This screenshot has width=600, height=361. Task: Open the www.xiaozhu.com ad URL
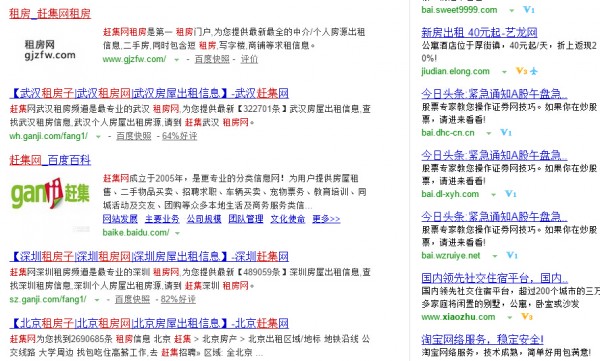pos(458,317)
